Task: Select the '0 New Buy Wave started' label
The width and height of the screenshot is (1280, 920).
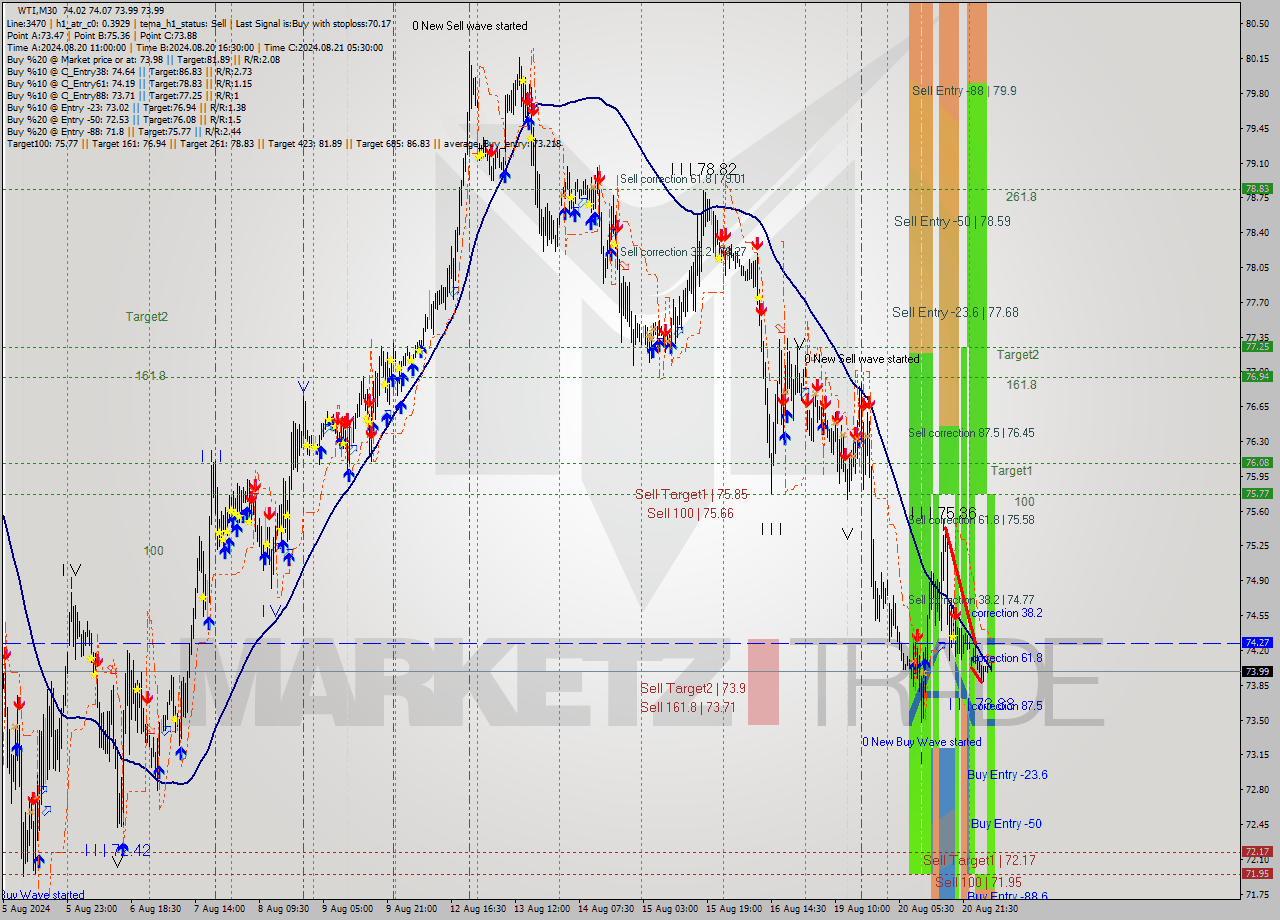Action: [922, 742]
